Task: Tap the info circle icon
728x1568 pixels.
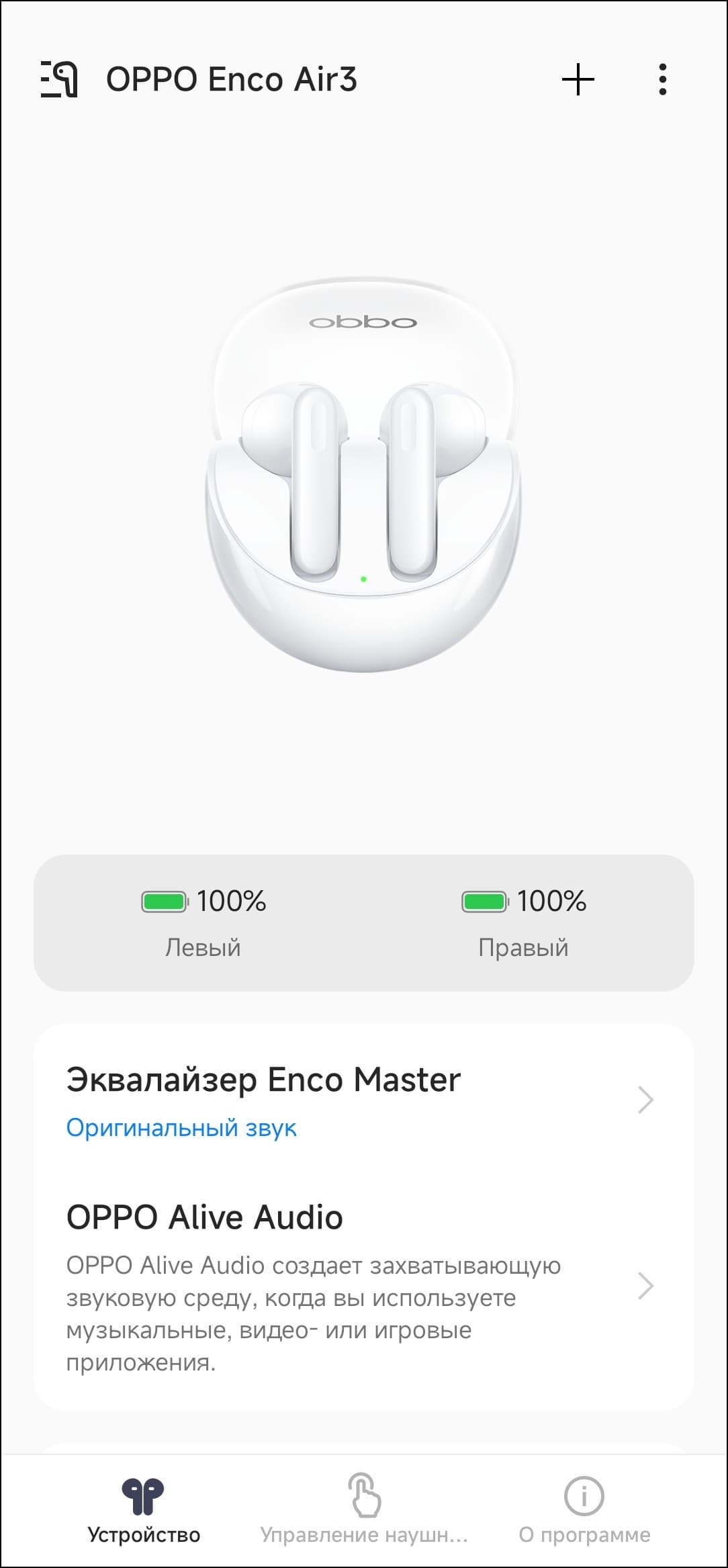Action: (584, 1495)
